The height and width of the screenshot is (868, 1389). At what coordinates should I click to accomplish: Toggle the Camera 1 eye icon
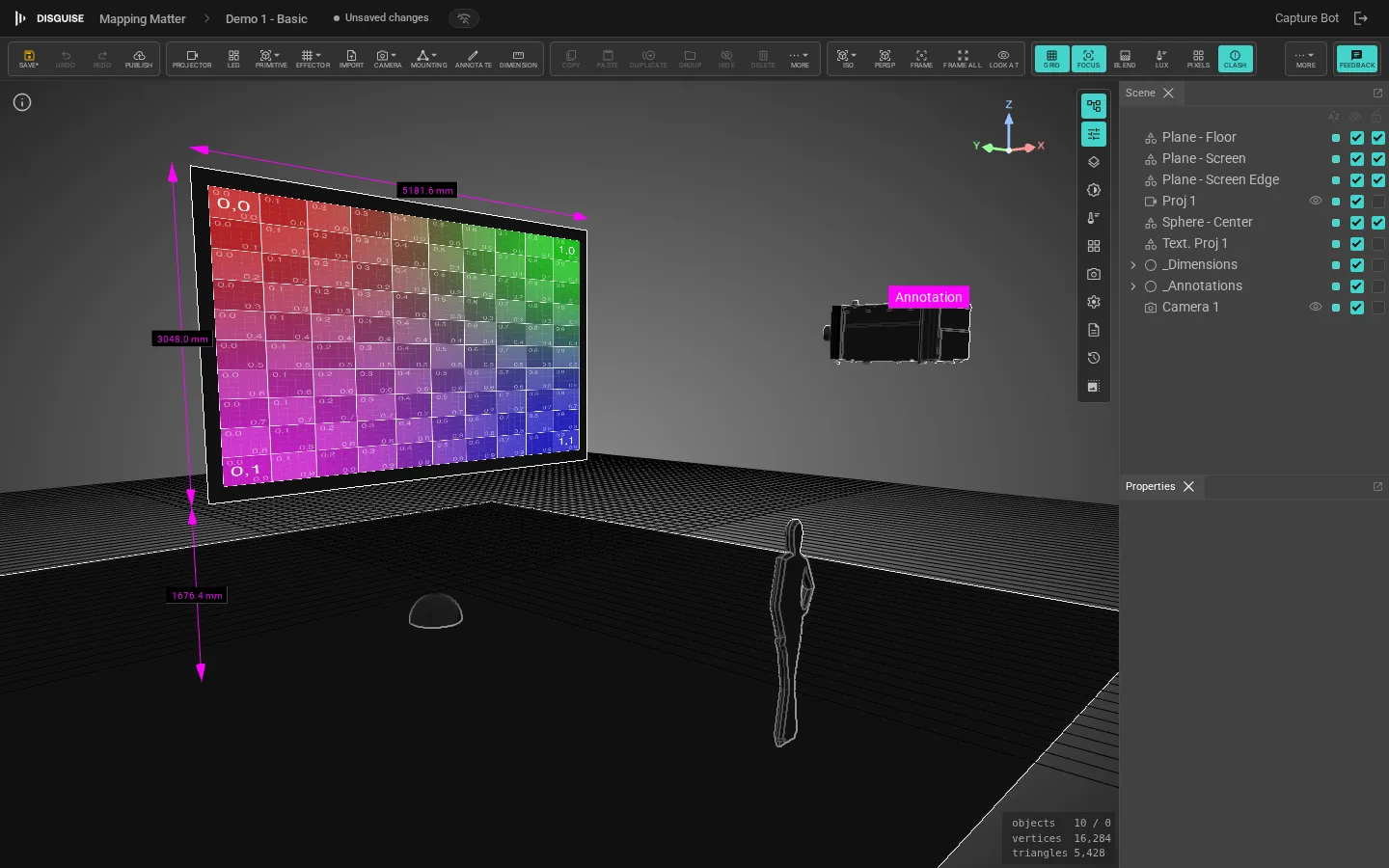pos(1315,307)
